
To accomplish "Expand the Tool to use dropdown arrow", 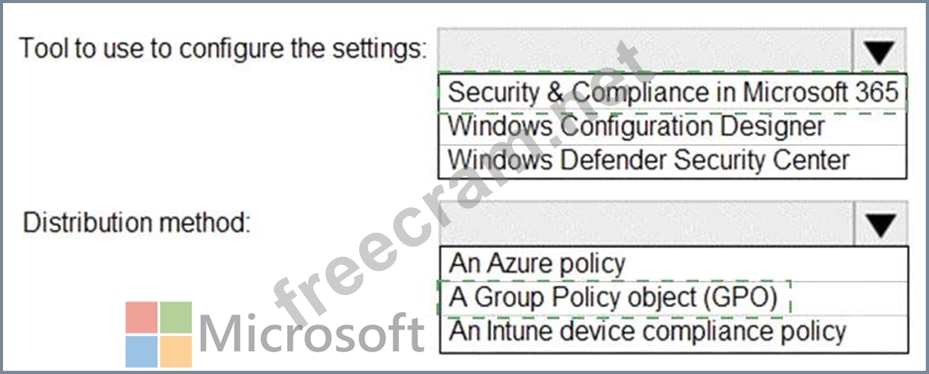I will (x=879, y=51).
